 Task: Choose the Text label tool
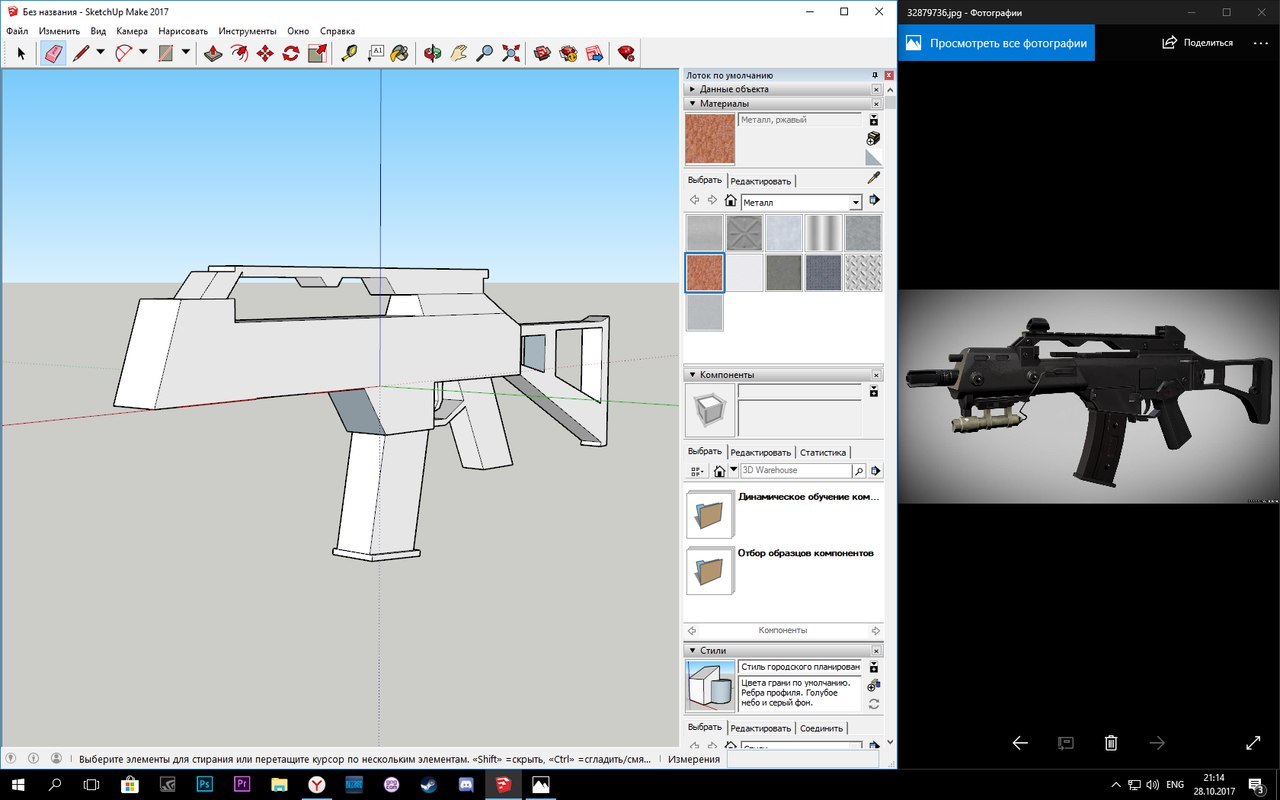click(375, 53)
